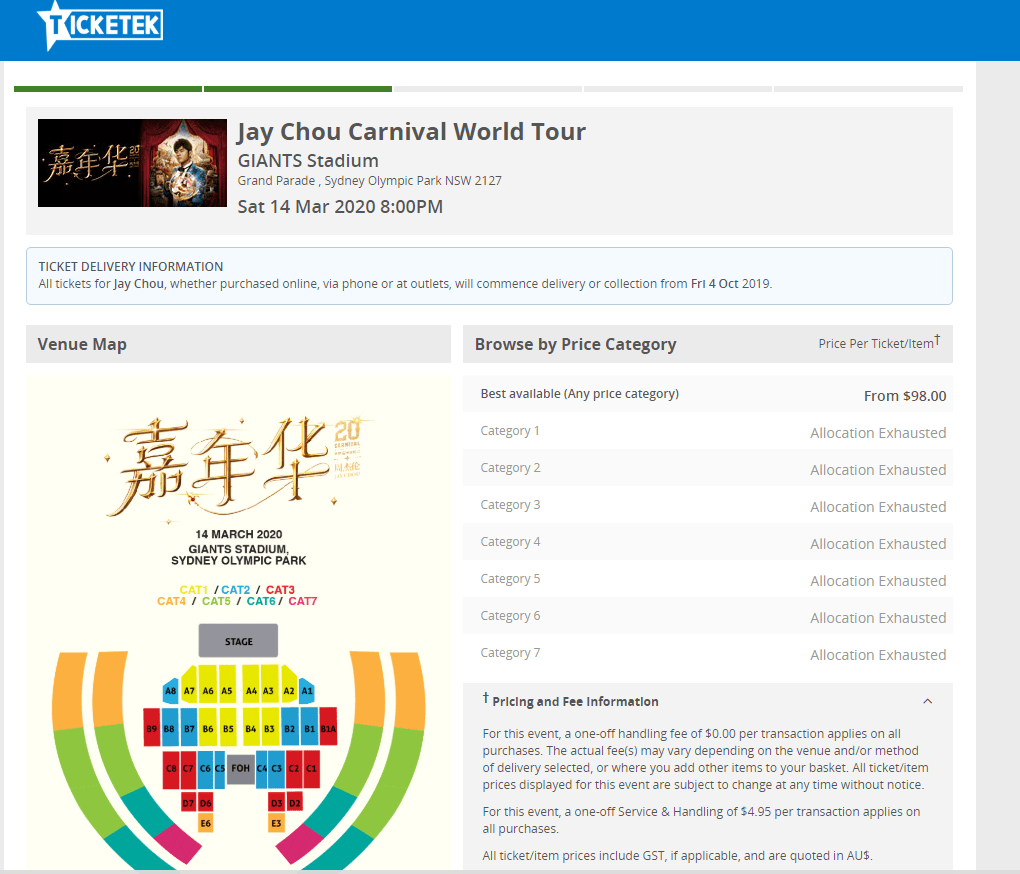
Task: Select blue seating section A8
Action: click(x=171, y=691)
